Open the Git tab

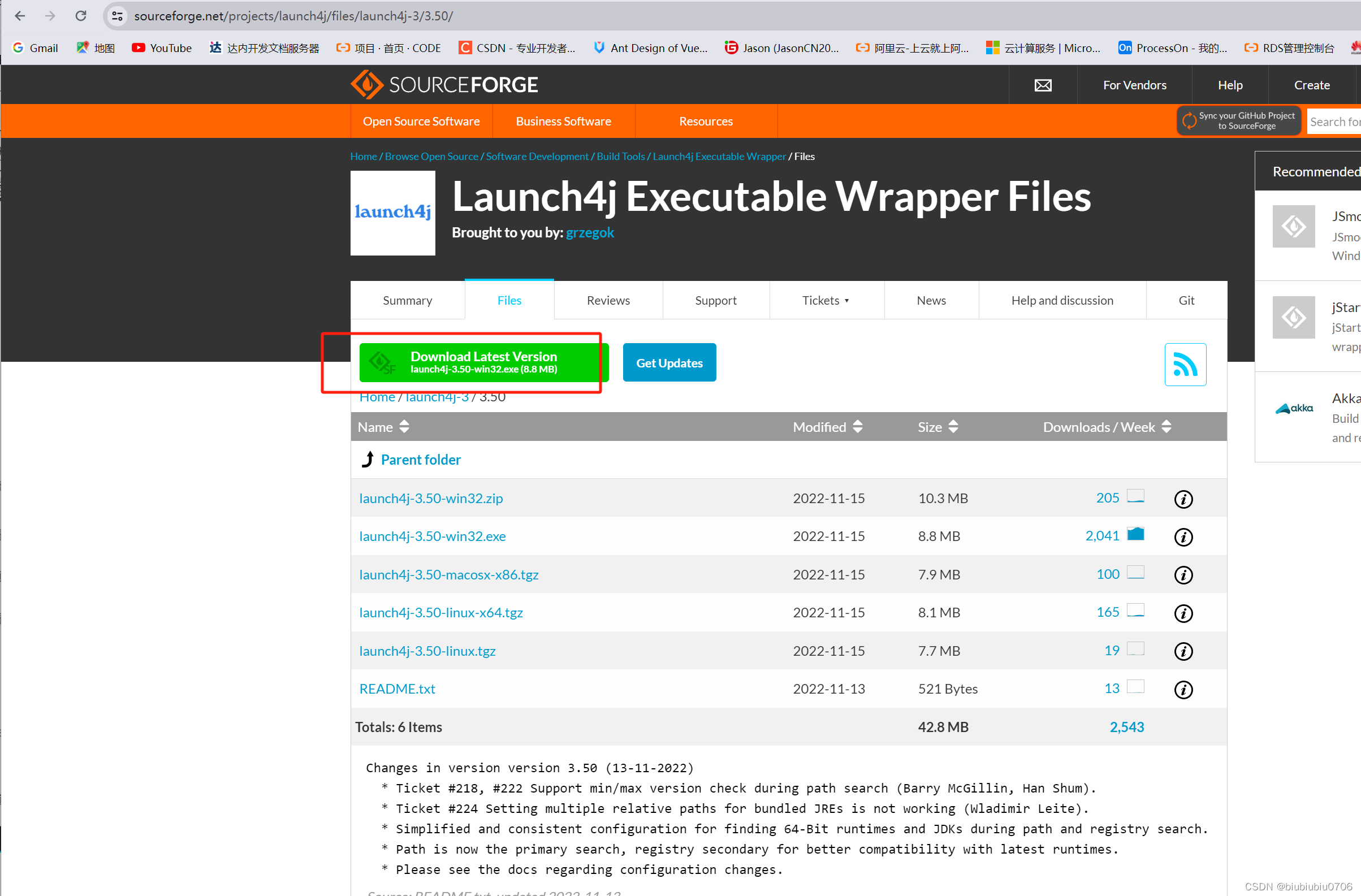click(x=1186, y=300)
